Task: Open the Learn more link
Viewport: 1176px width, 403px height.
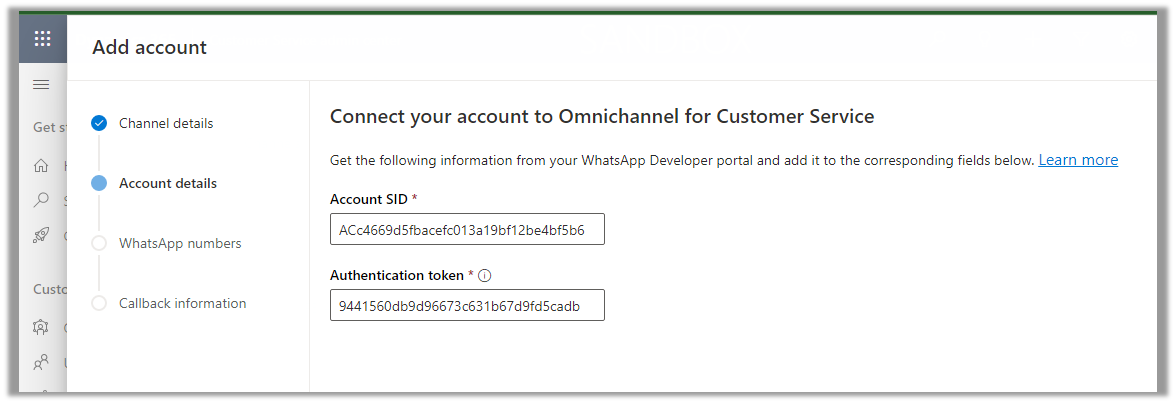Action: [1078, 160]
